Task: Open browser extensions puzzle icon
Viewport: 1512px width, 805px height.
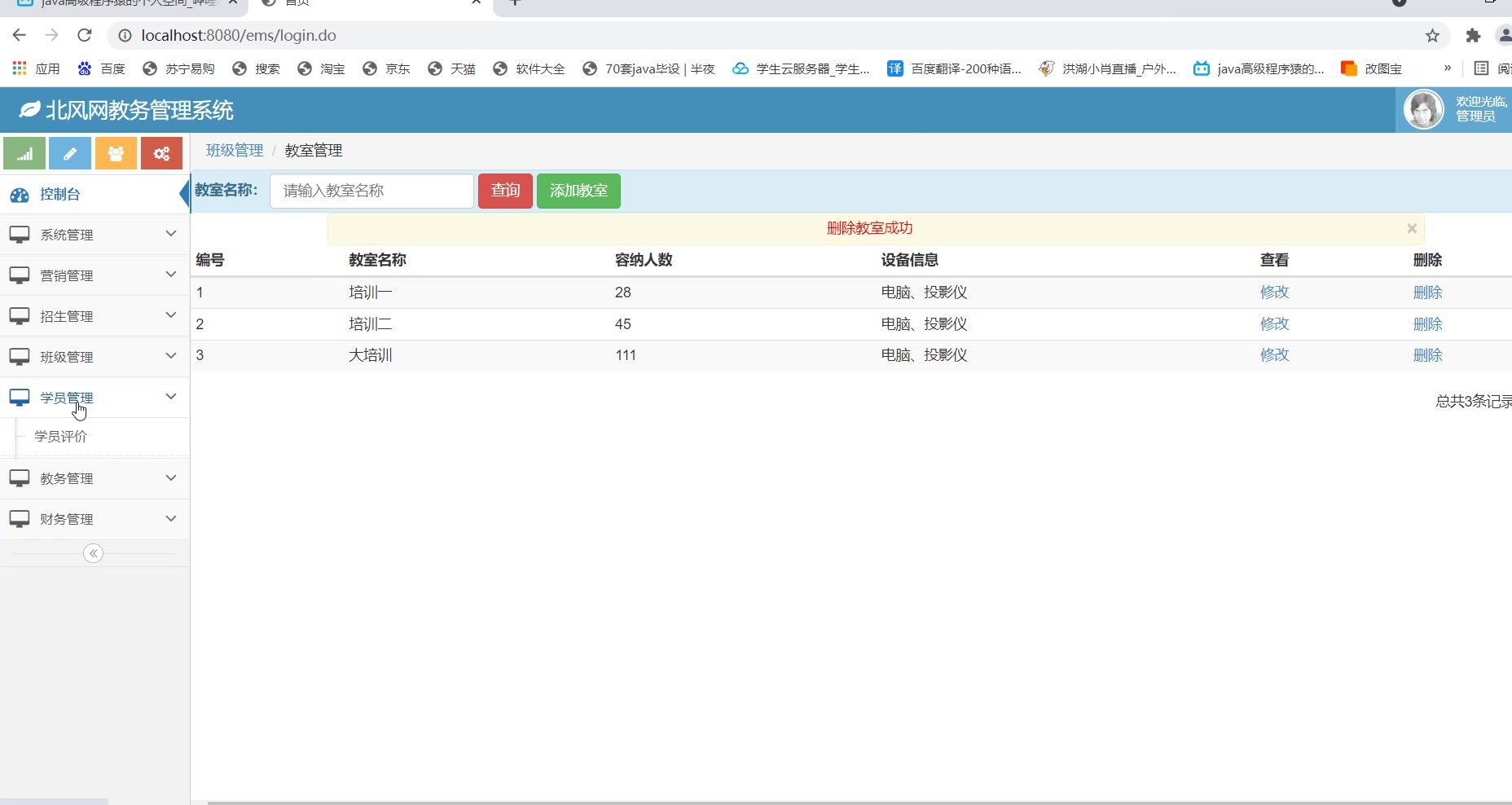Action: pos(1473,35)
